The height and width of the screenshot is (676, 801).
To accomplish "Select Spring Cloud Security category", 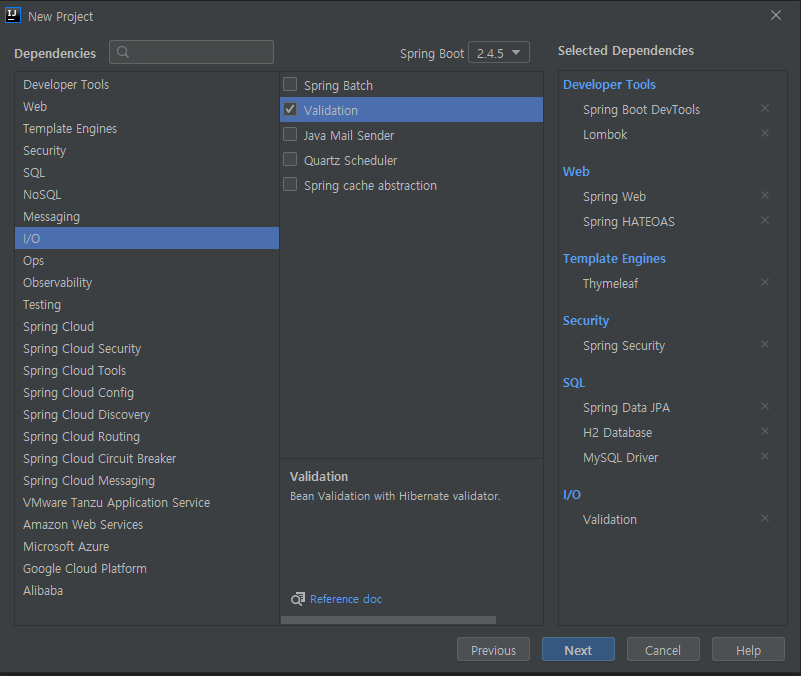I will pyautogui.click(x=147, y=348).
